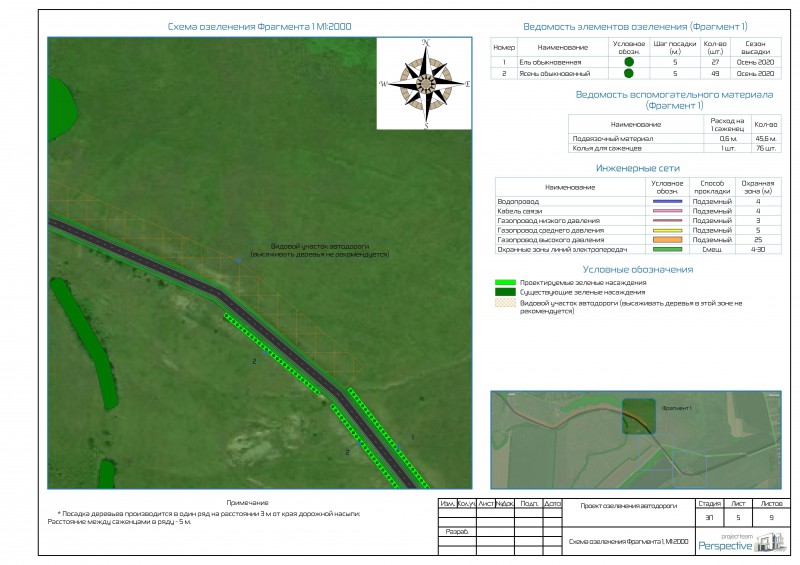Click the 'Фрагмент 1' label on the overview map

tap(676, 408)
